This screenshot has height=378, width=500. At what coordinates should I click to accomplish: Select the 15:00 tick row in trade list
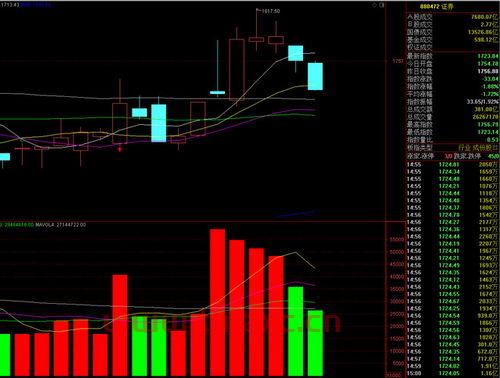click(452, 373)
